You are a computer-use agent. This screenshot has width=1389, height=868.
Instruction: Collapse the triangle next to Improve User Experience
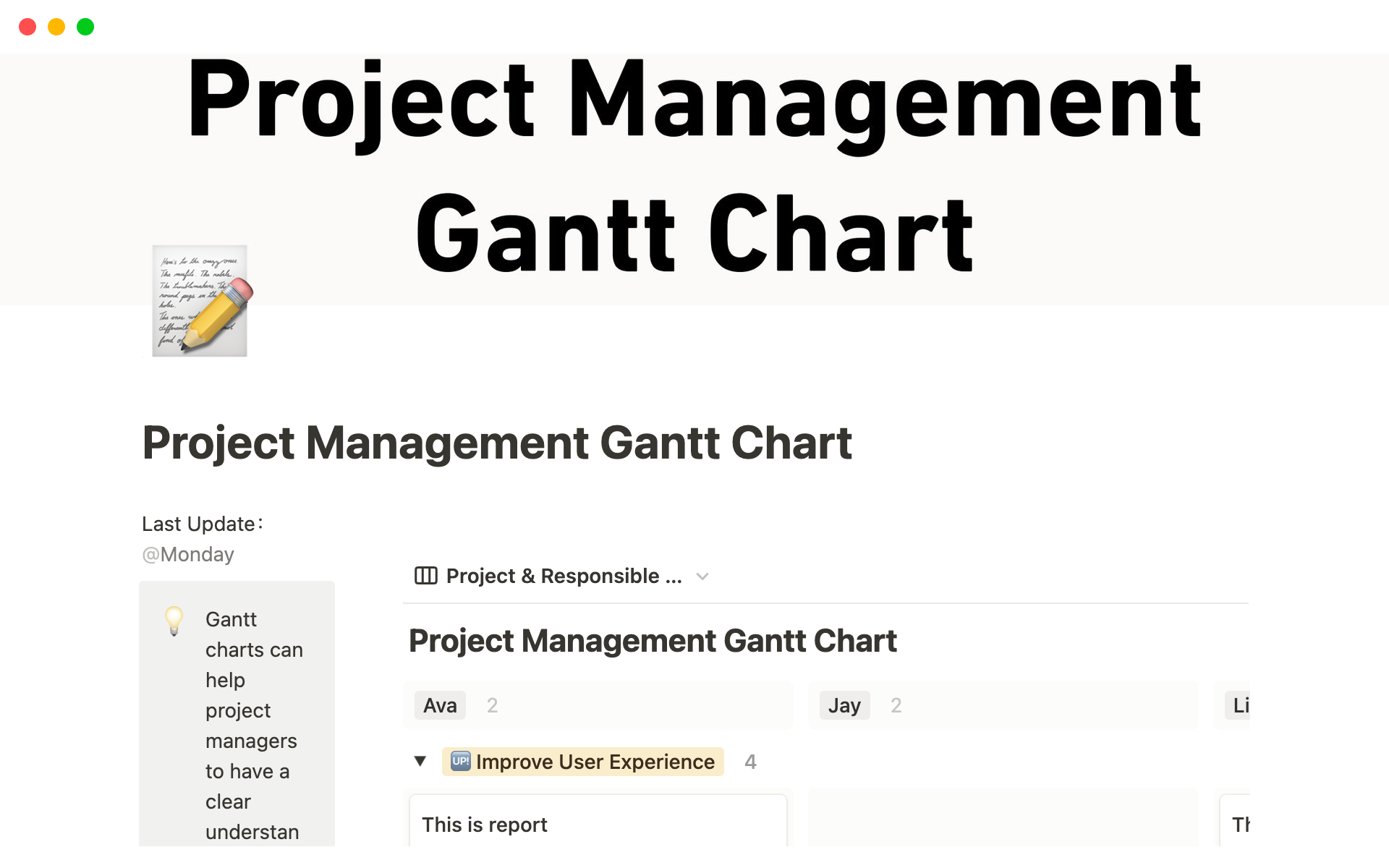[420, 762]
